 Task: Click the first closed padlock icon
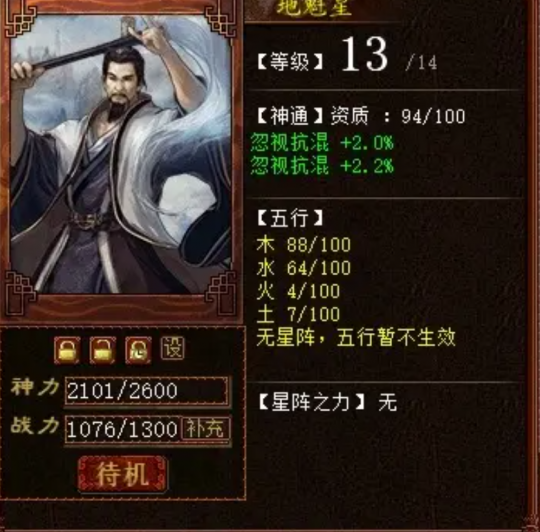[x=67, y=350]
